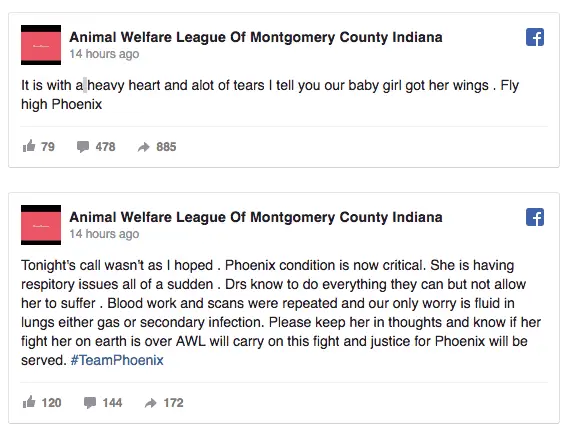Open the page name link on the second post

click(x=256, y=217)
